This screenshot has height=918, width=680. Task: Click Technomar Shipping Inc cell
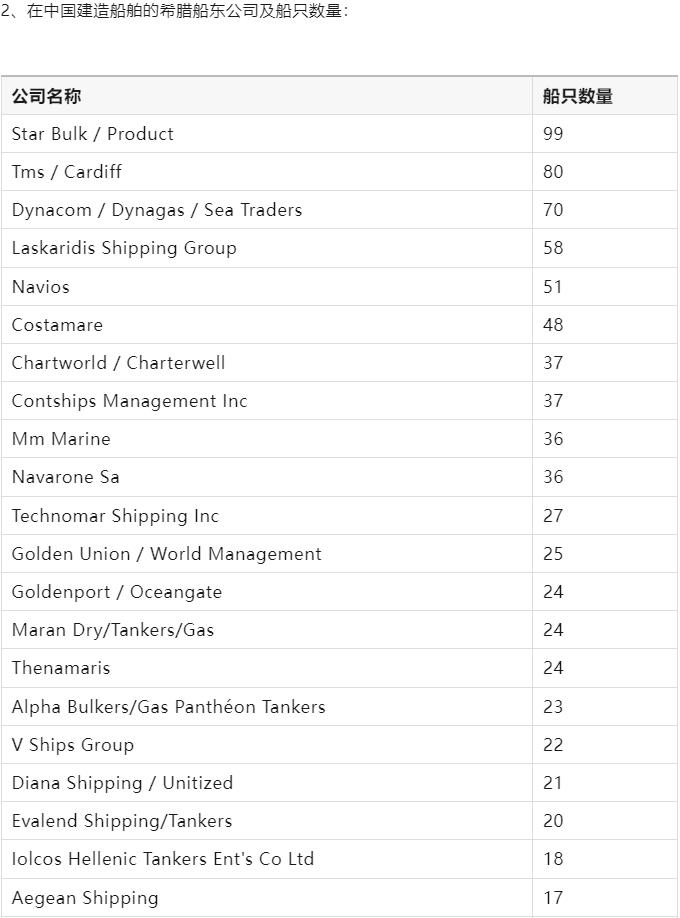point(266,515)
